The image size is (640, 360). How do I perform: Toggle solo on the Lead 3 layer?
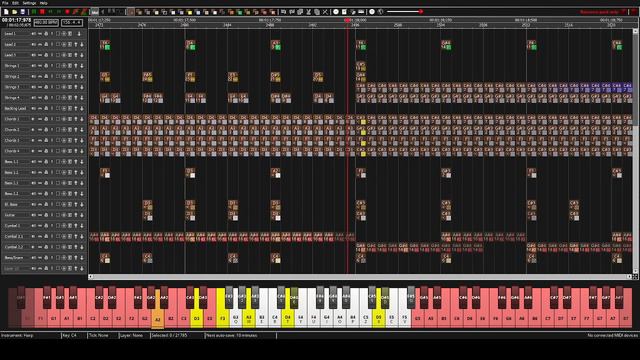pyautogui.click(x=52, y=55)
